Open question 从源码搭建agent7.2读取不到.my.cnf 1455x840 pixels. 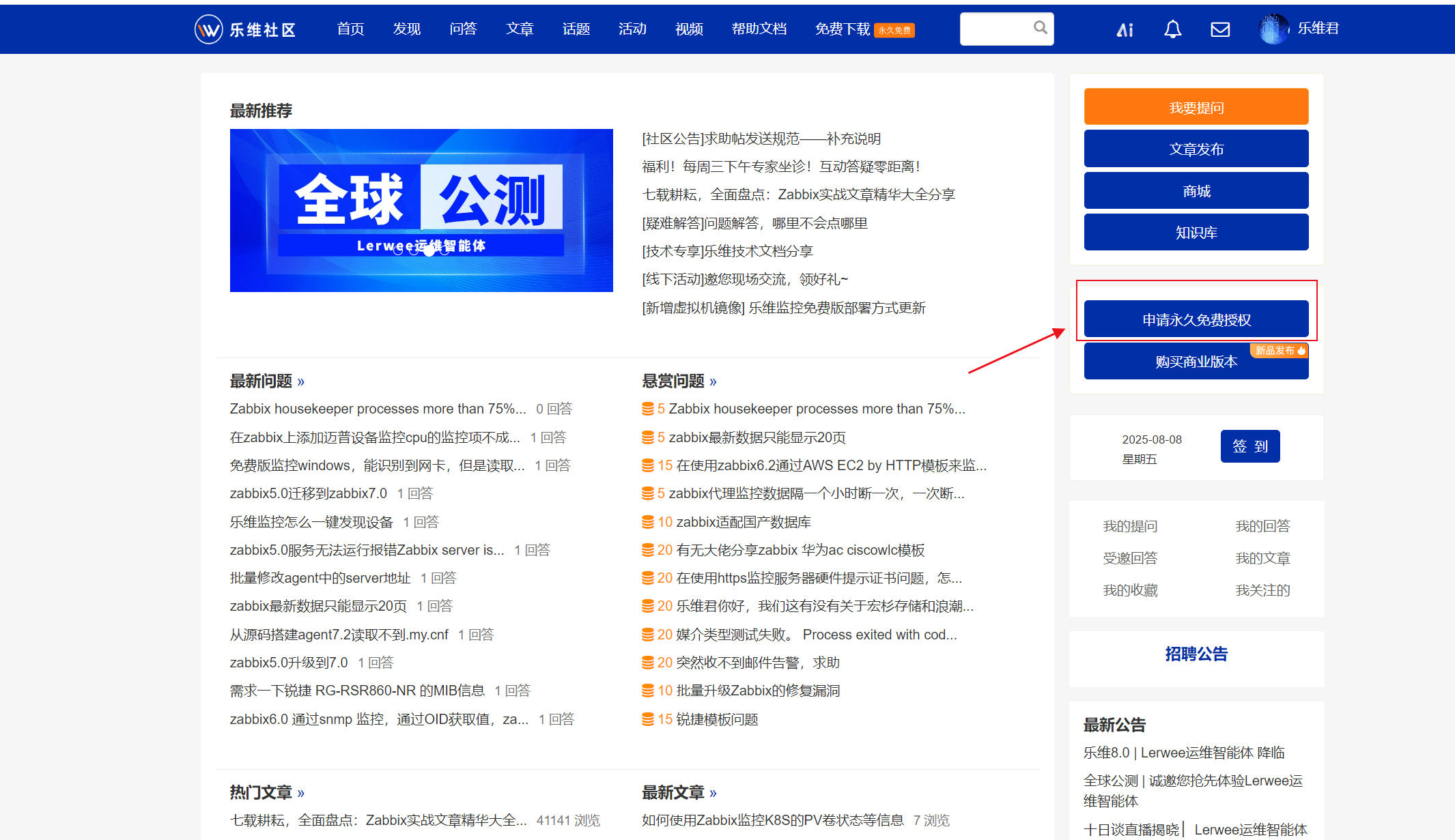339,635
